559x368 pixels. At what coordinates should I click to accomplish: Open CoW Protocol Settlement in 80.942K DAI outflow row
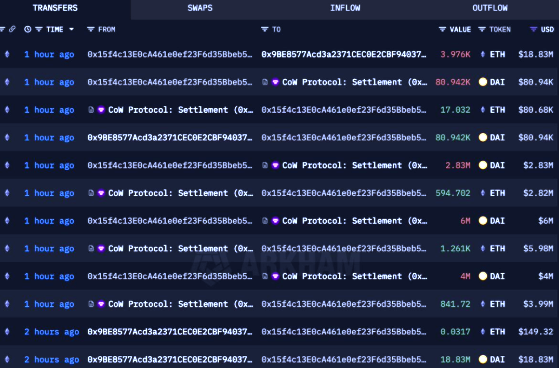(x=355, y=82)
